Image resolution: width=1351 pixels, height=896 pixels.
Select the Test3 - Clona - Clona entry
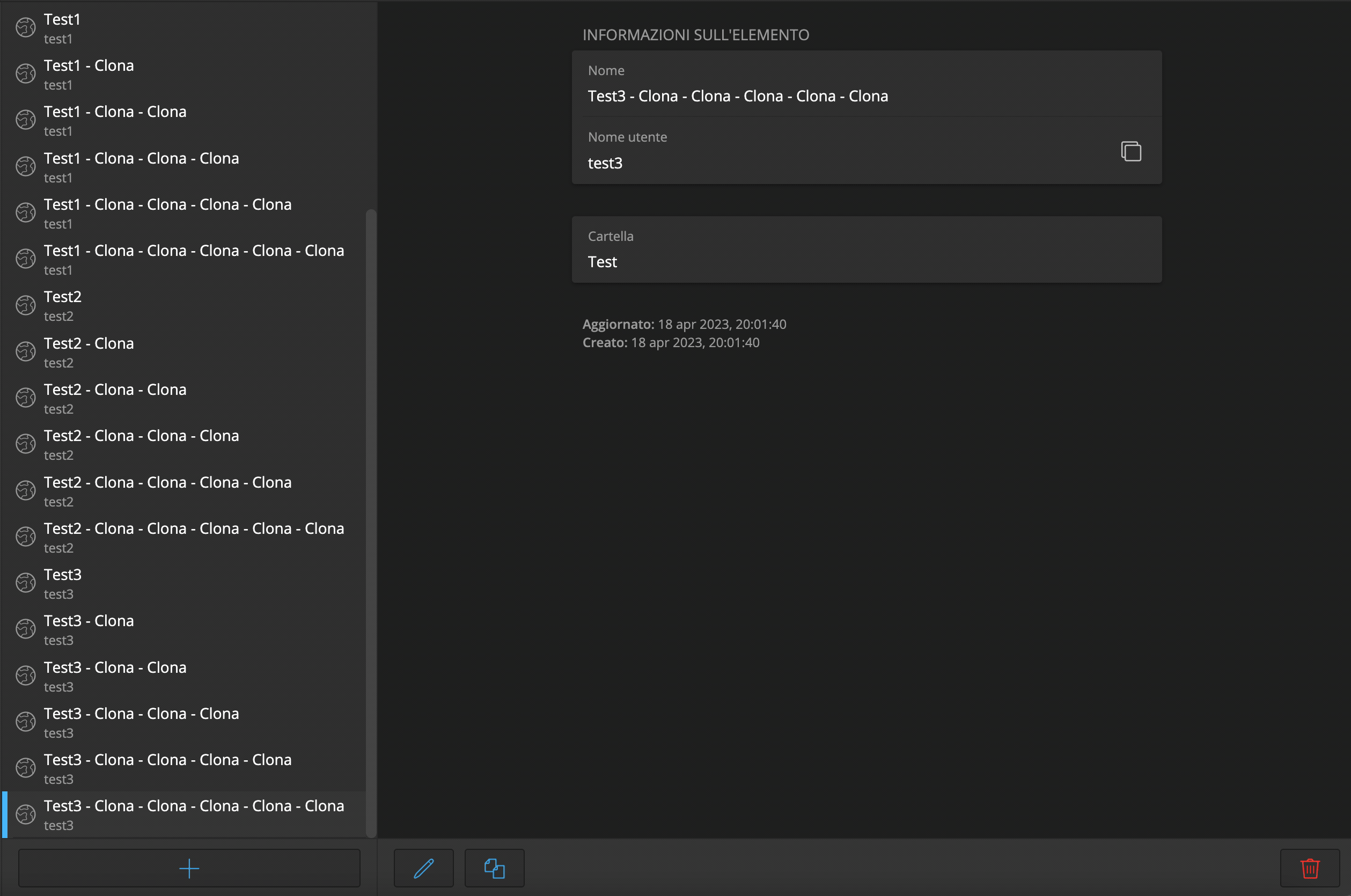pyautogui.click(x=172, y=675)
